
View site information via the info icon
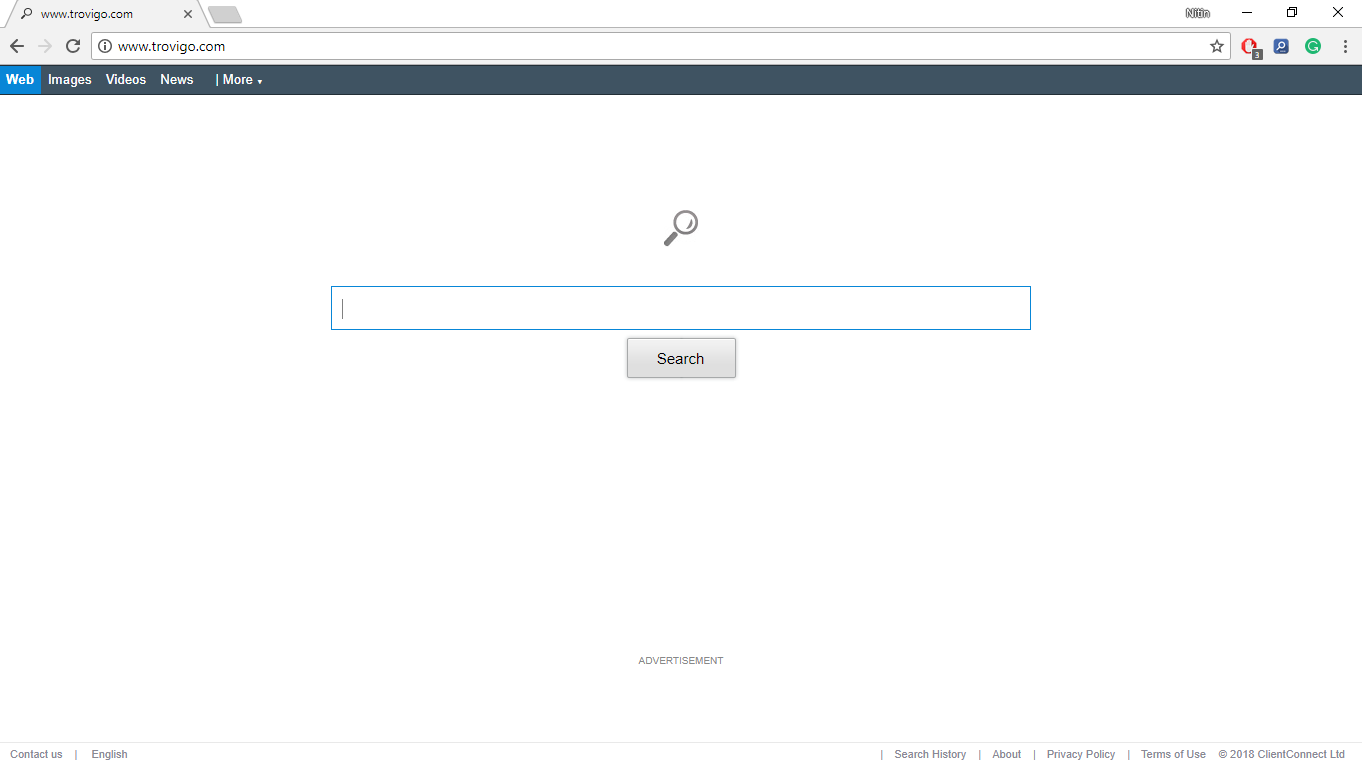pos(104,46)
